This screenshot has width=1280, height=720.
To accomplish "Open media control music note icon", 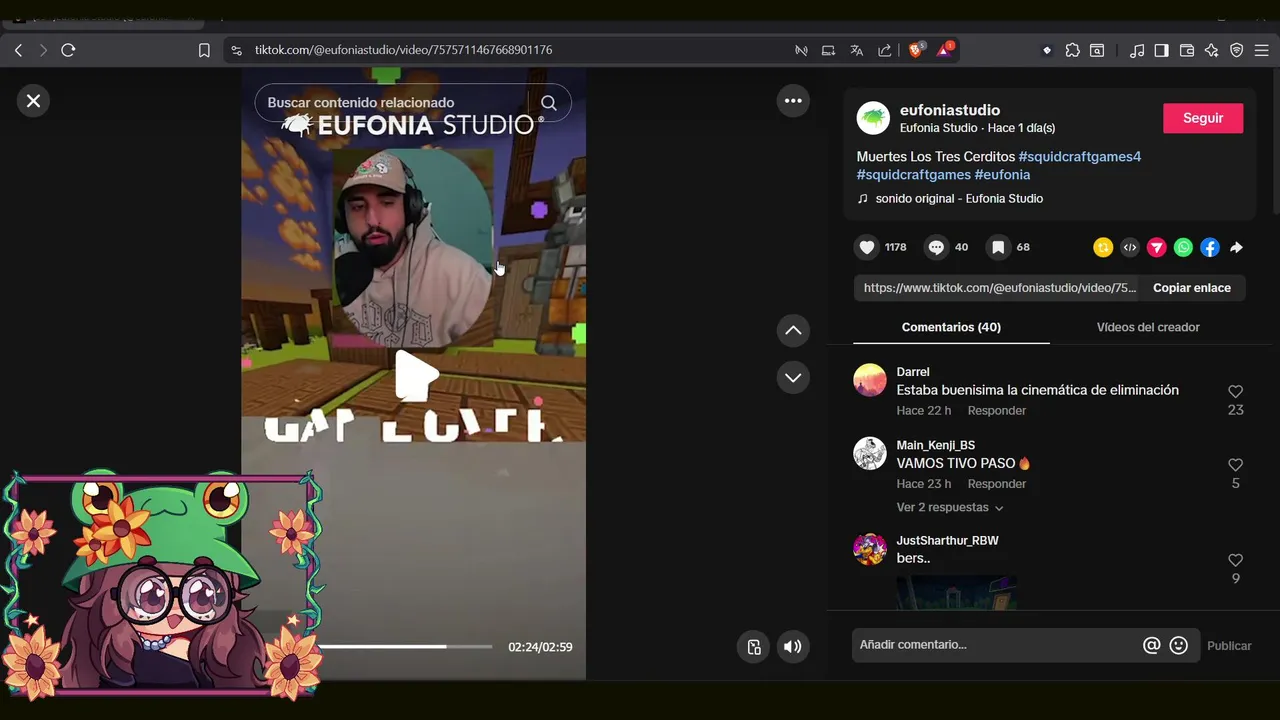I will (1136, 50).
